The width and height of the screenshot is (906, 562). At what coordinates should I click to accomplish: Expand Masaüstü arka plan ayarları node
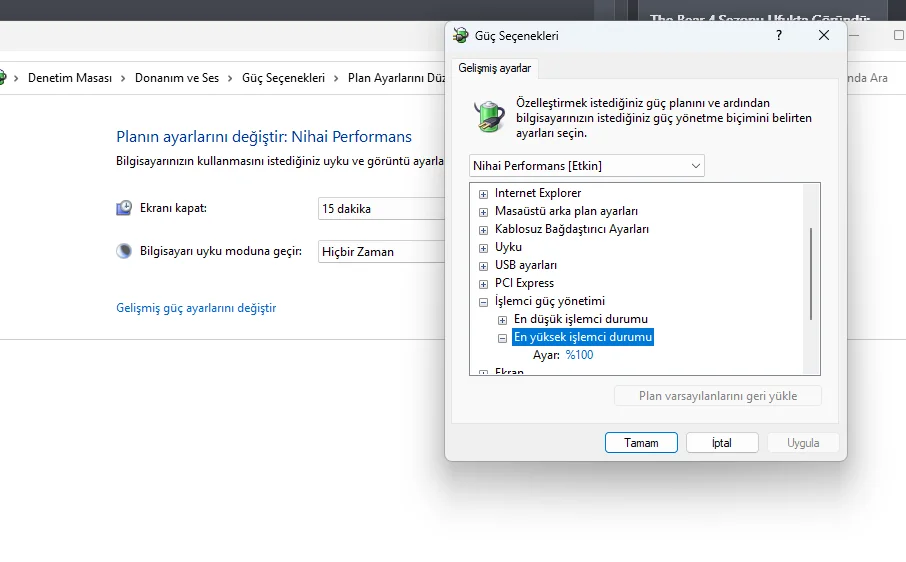click(483, 212)
